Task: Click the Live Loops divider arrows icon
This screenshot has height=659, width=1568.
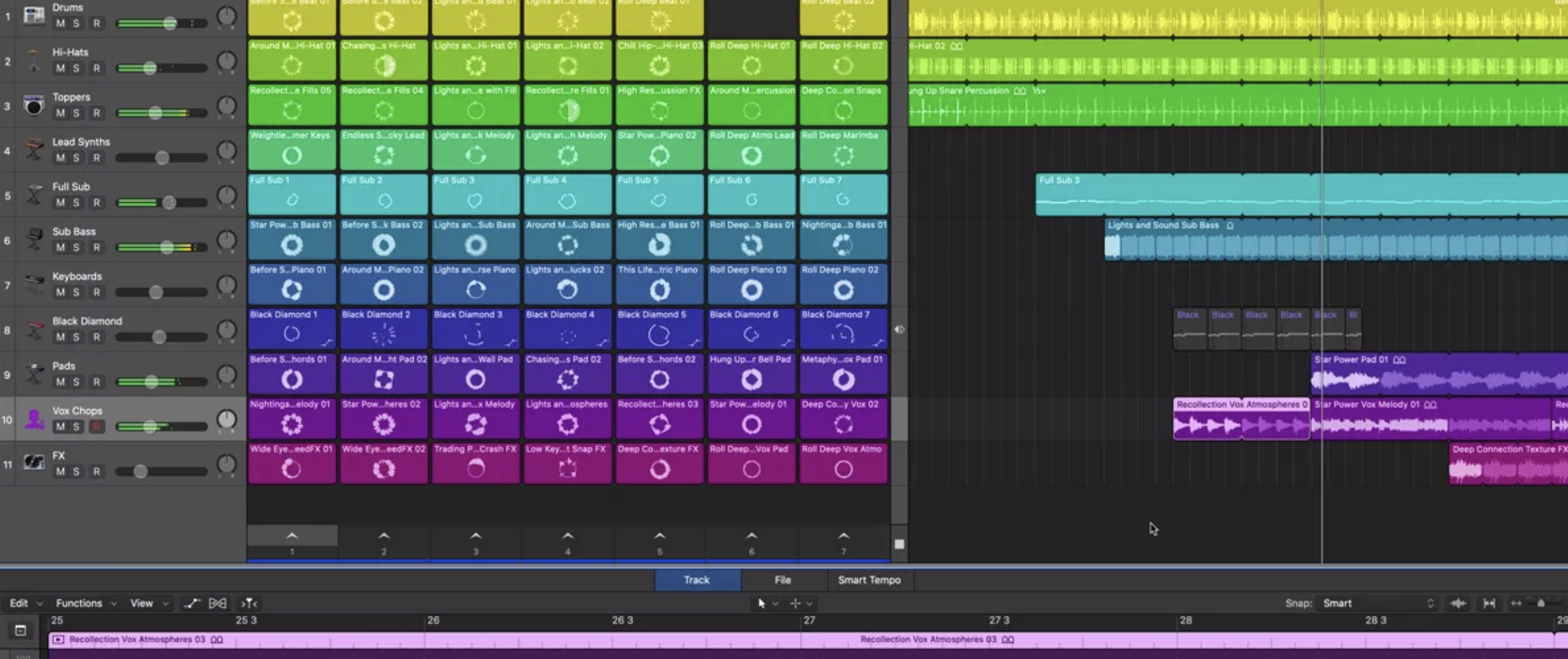Action: tap(899, 329)
